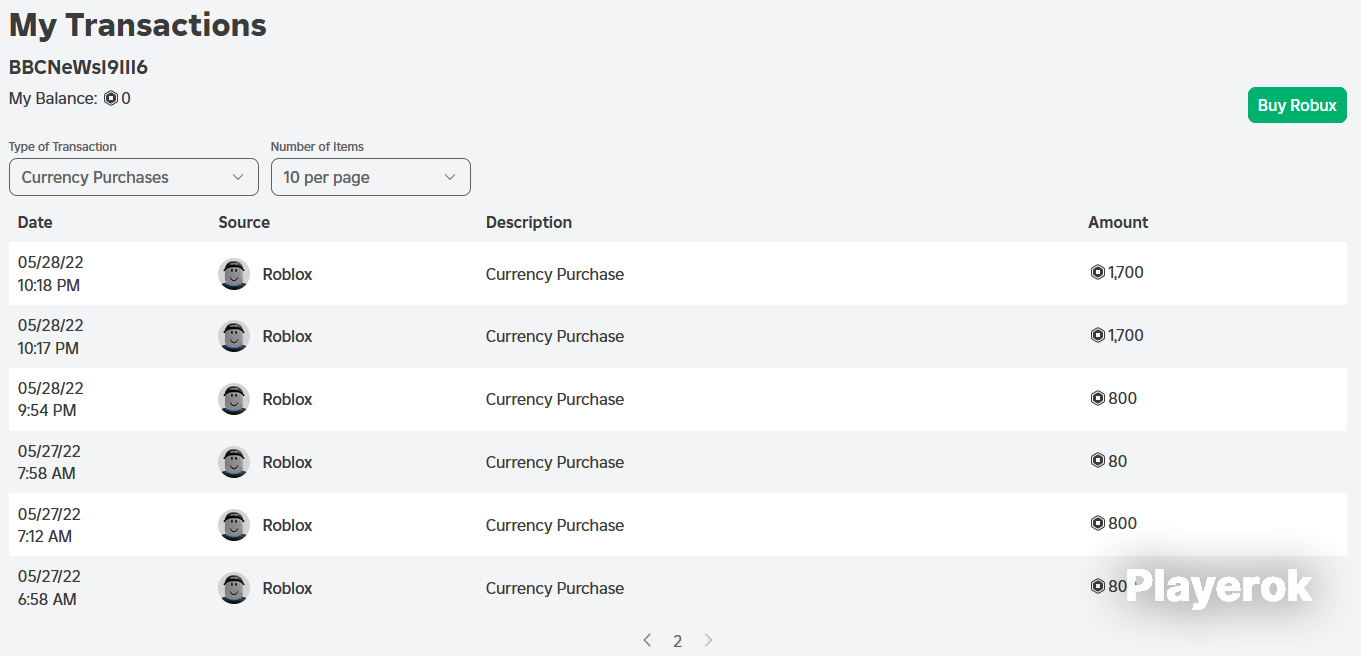1361x656 pixels.
Task: Click the date 05/27/22 7:58 AM
Action: pyautogui.click(x=51, y=462)
